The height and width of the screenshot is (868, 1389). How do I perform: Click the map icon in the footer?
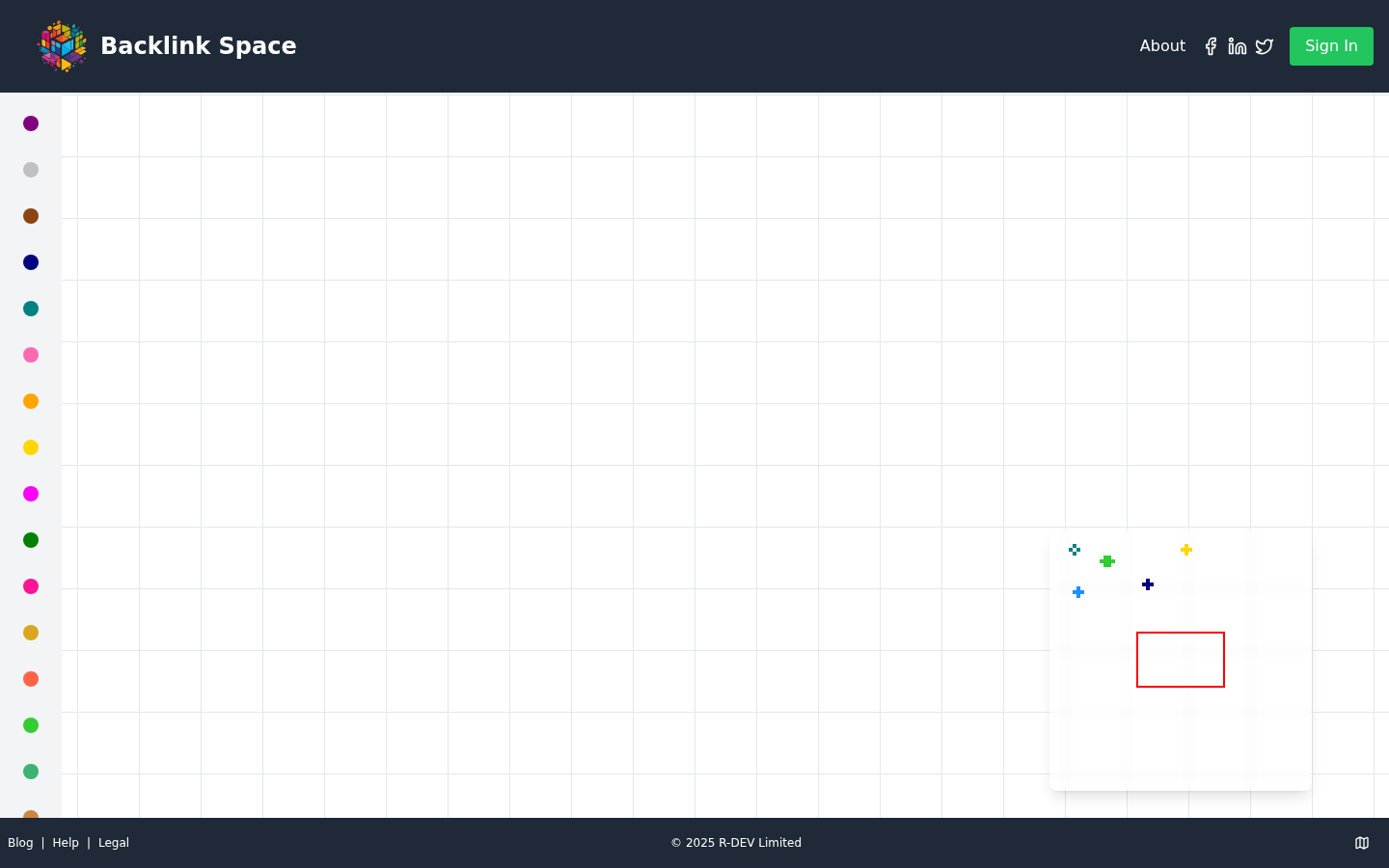(x=1362, y=843)
